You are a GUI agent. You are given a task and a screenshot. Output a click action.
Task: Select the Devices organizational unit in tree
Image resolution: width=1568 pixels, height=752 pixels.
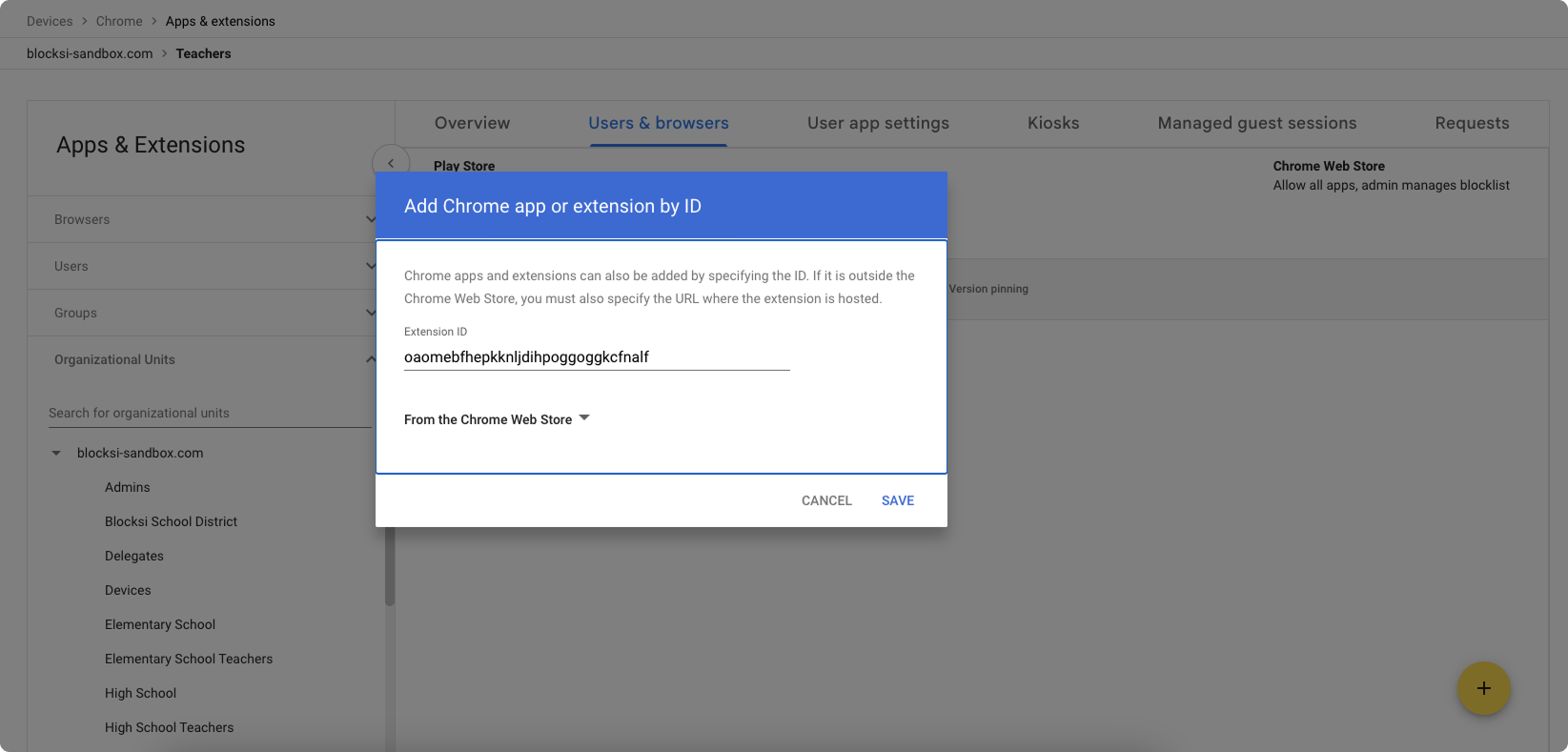pos(128,590)
